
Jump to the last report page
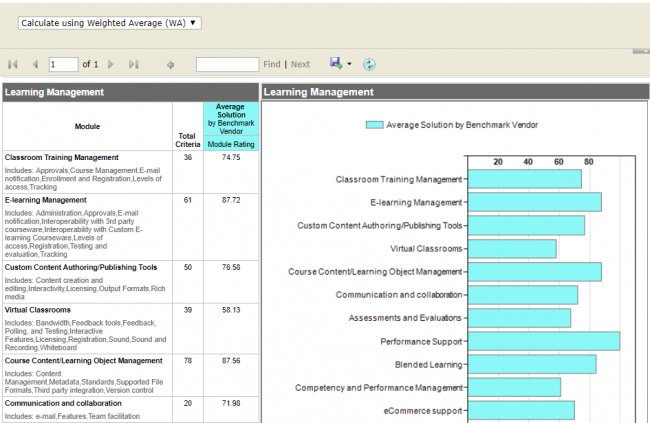pyautogui.click(x=133, y=64)
